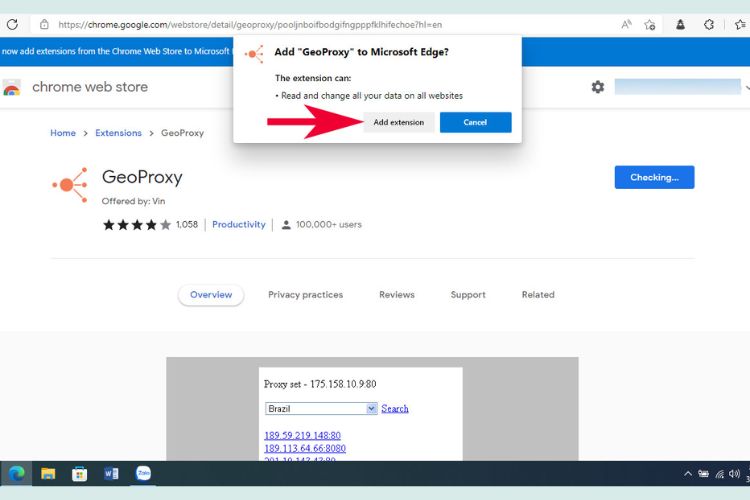Screen dimensions: 750x500
Task: Click the battery tray icon
Action: (x=704, y=474)
